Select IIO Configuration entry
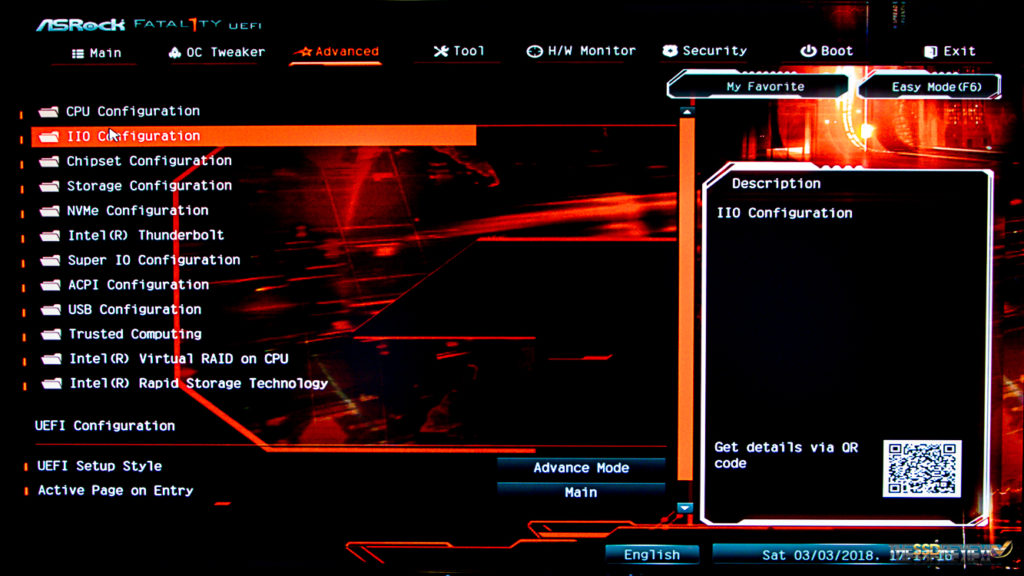This screenshot has height=576, width=1024. (x=253, y=136)
